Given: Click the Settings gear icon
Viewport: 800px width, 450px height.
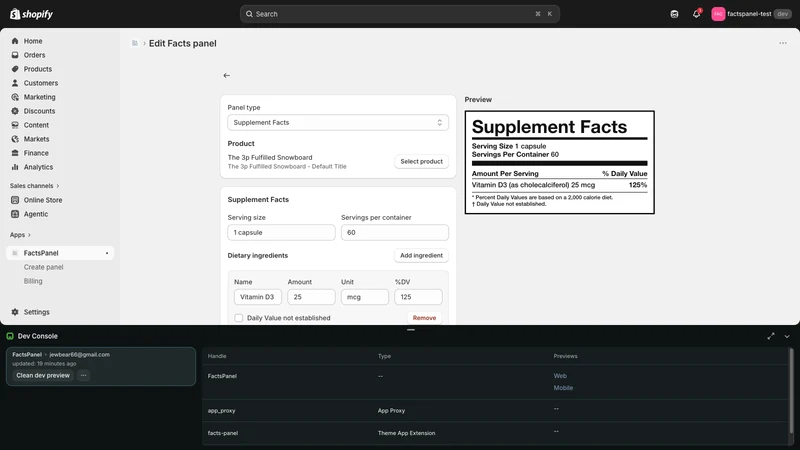Looking at the screenshot, I should pyautogui.click(x=15, y=312).
